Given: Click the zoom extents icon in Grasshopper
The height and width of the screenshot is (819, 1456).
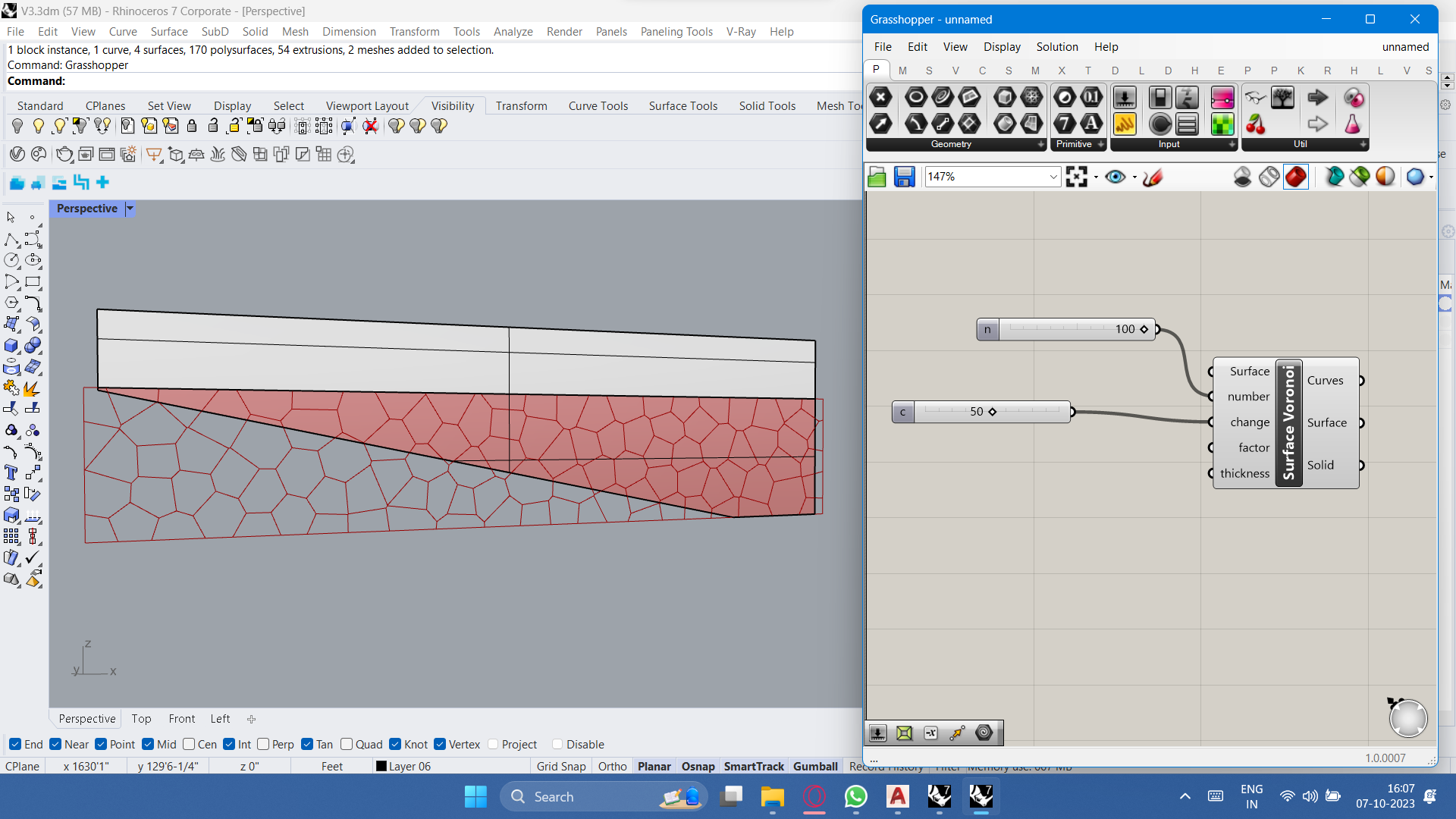Looking at the screenshot, I should (1076, 177).
